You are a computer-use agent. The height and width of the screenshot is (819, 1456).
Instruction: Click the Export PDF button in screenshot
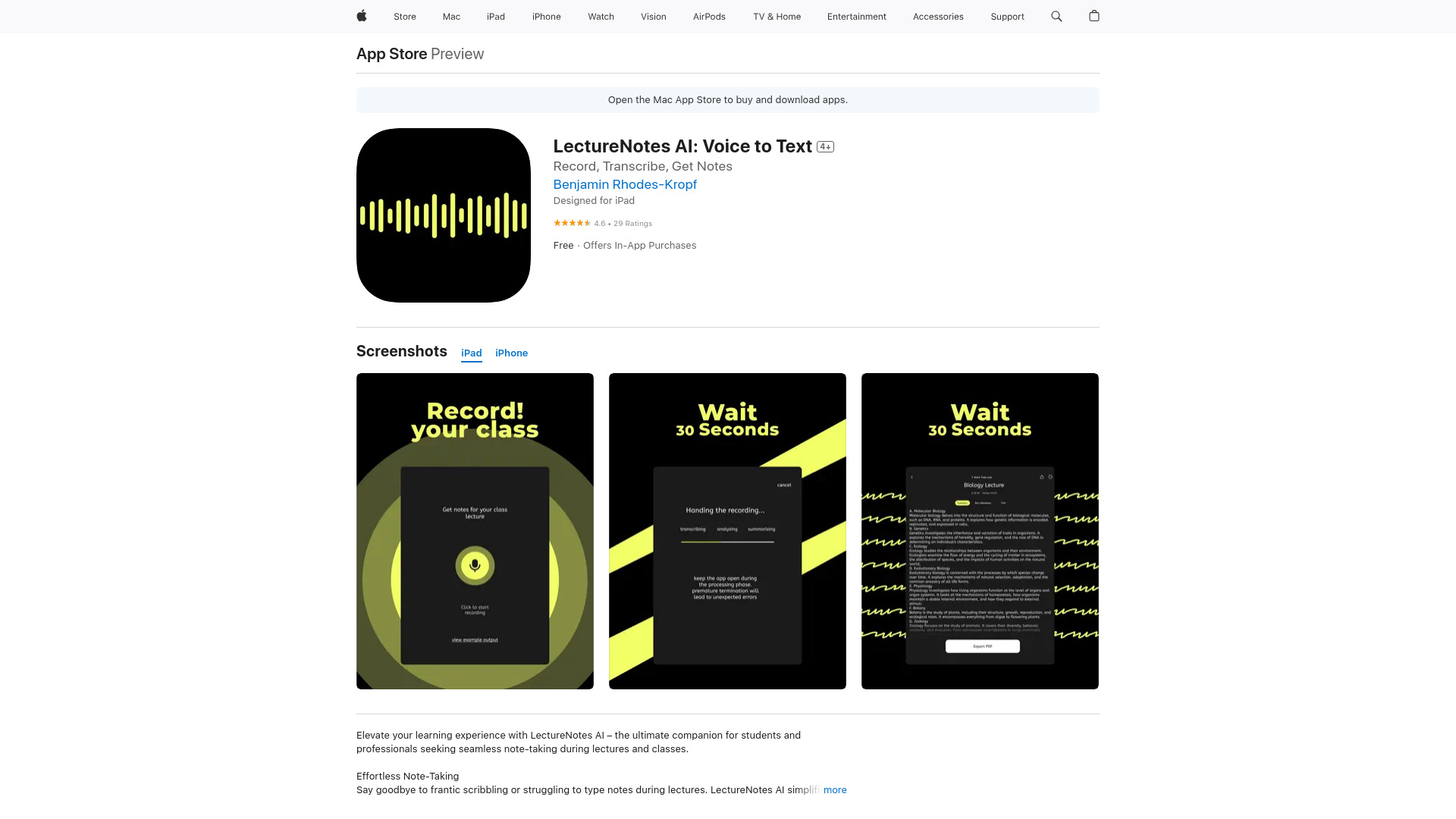[x=983, y=647]
